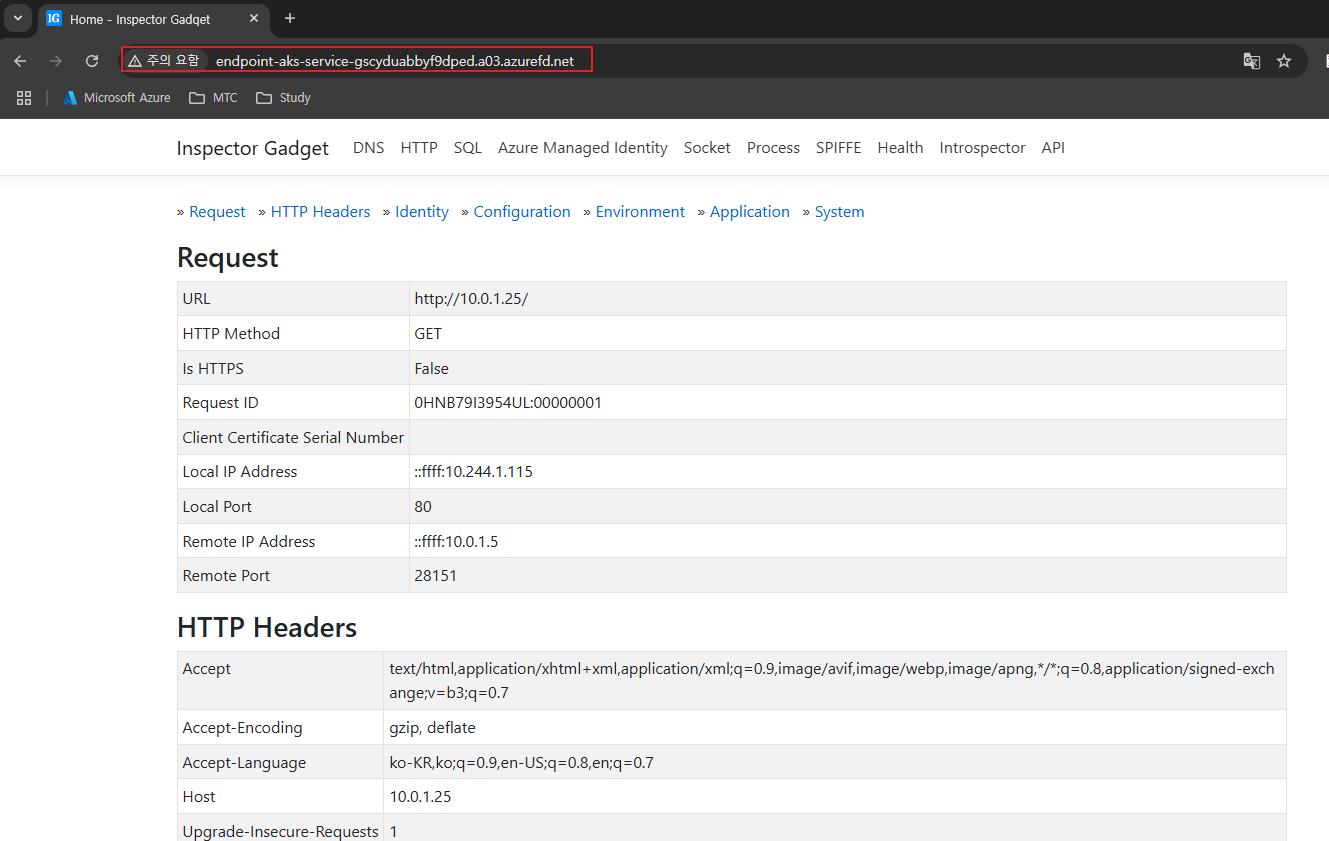This screenshot has width=1329, height=841.
Task: Click the Accept header value text
Action: (832, 680)
